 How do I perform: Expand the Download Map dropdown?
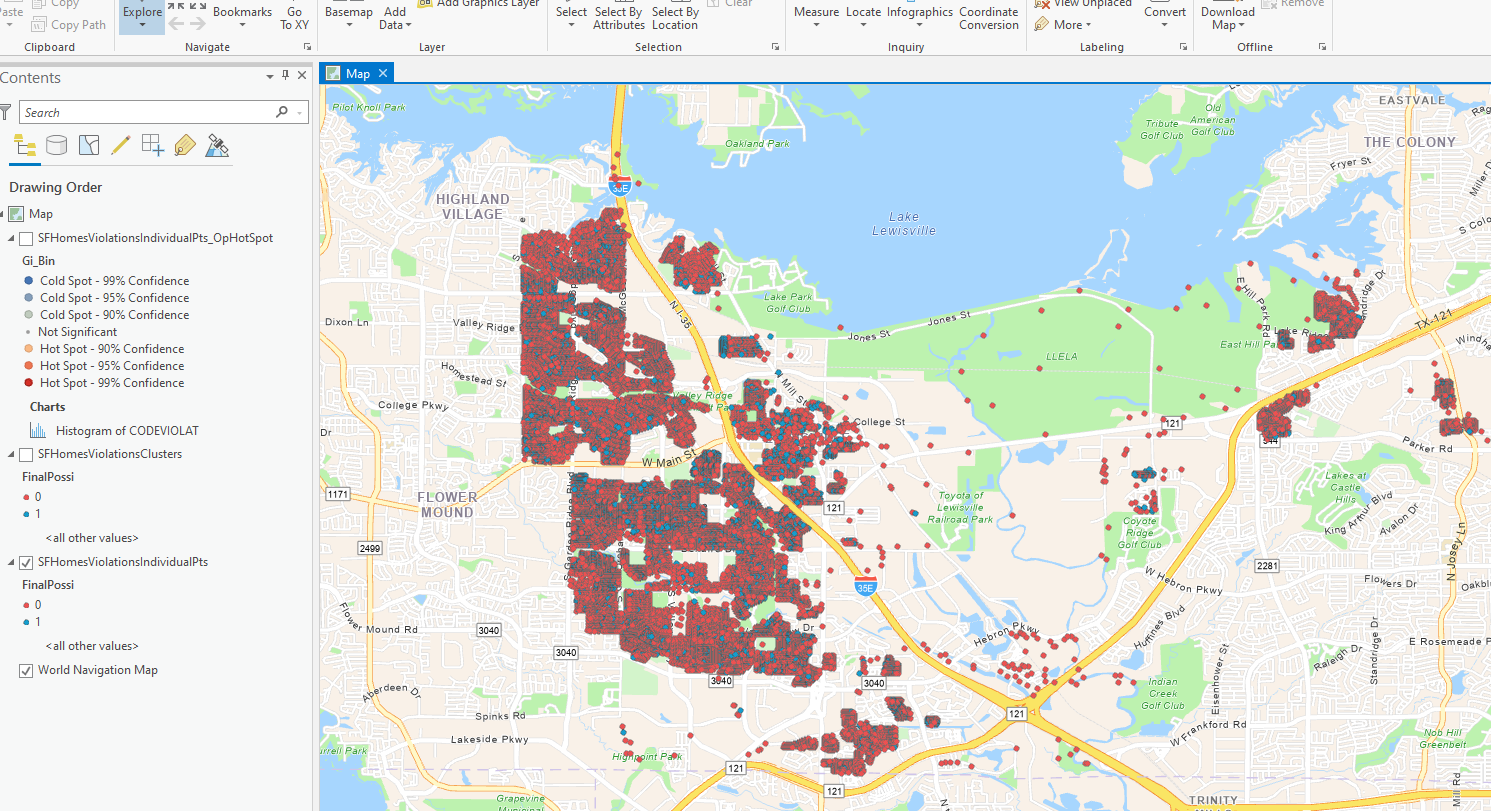[x=1228, y=17]
